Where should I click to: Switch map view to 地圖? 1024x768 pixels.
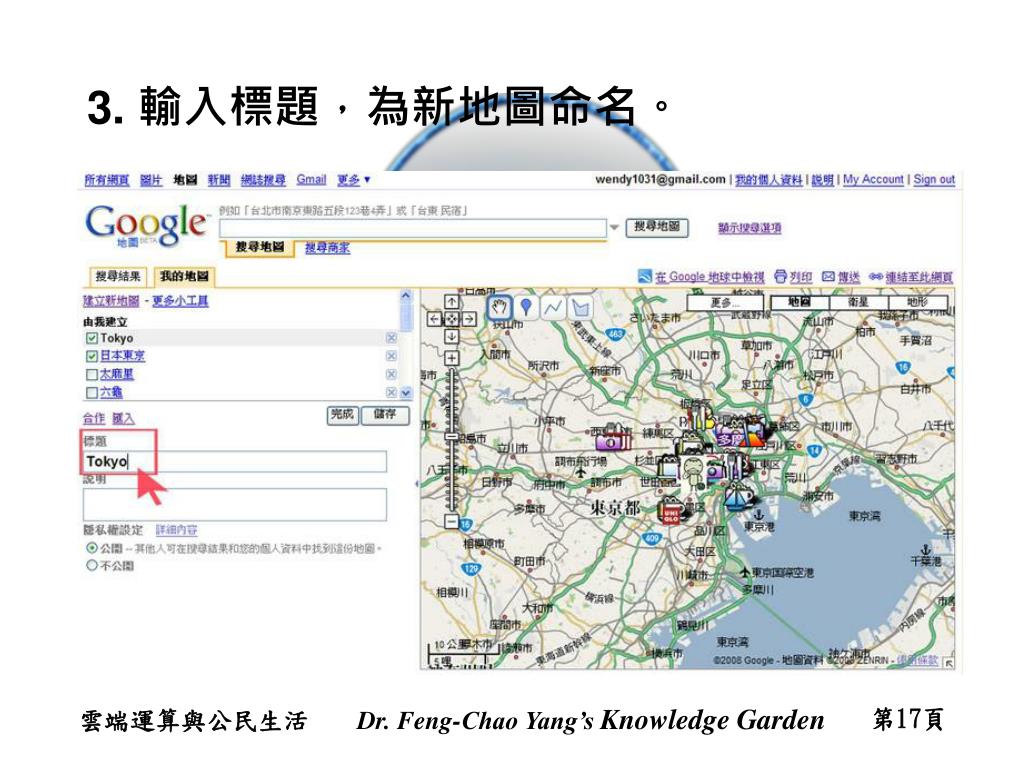(x=799, y=302)
